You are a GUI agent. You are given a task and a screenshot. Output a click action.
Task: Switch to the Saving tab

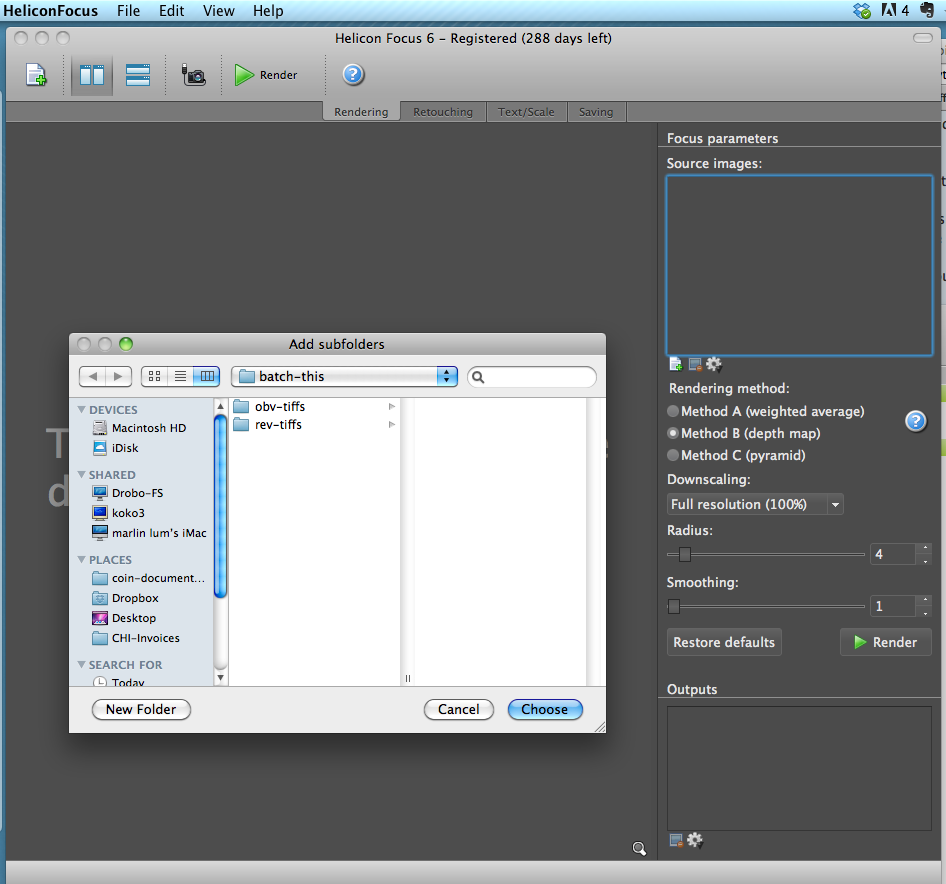tap(596, 112)
